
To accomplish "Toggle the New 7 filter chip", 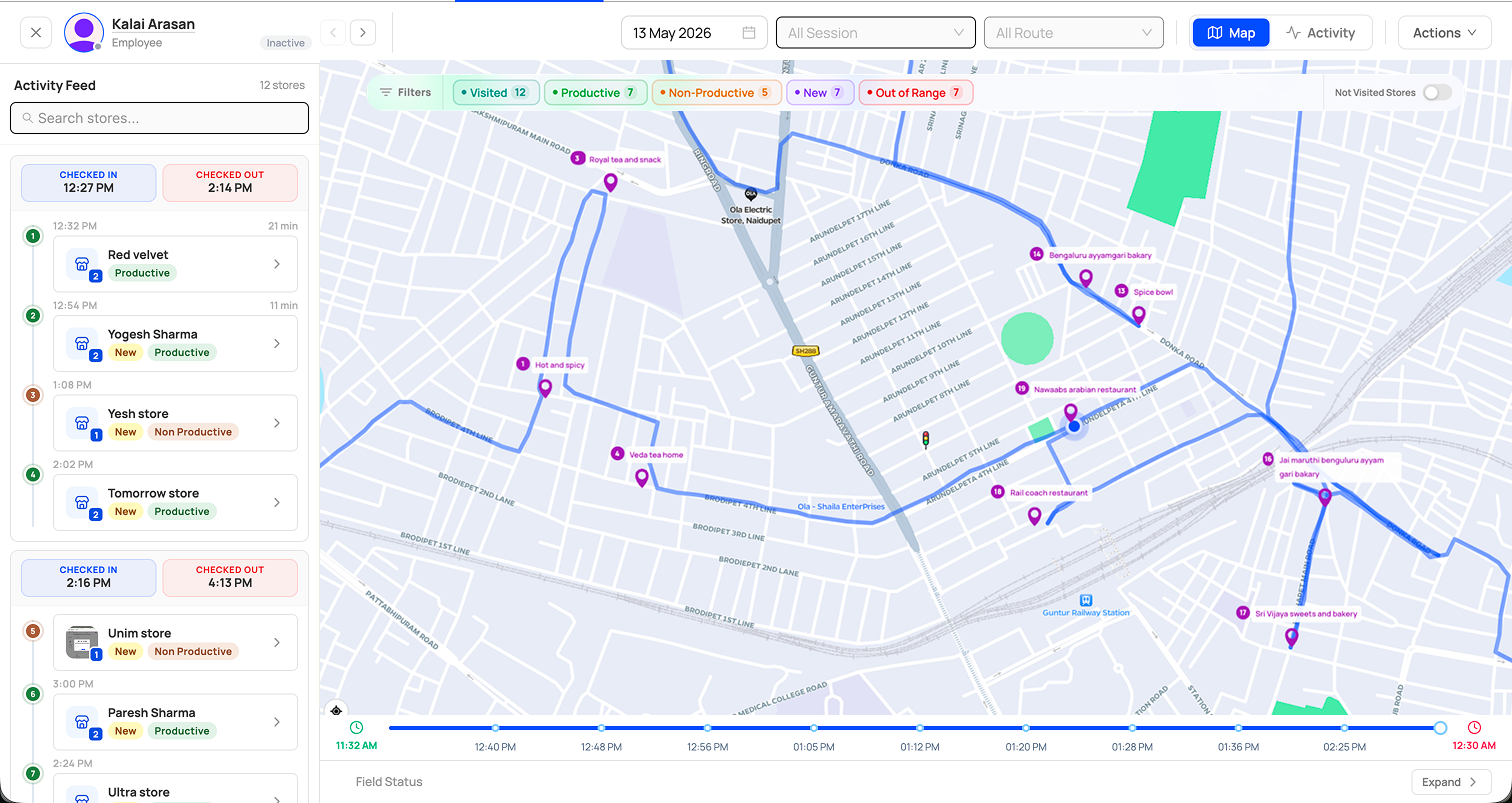I will pos(820,93).
